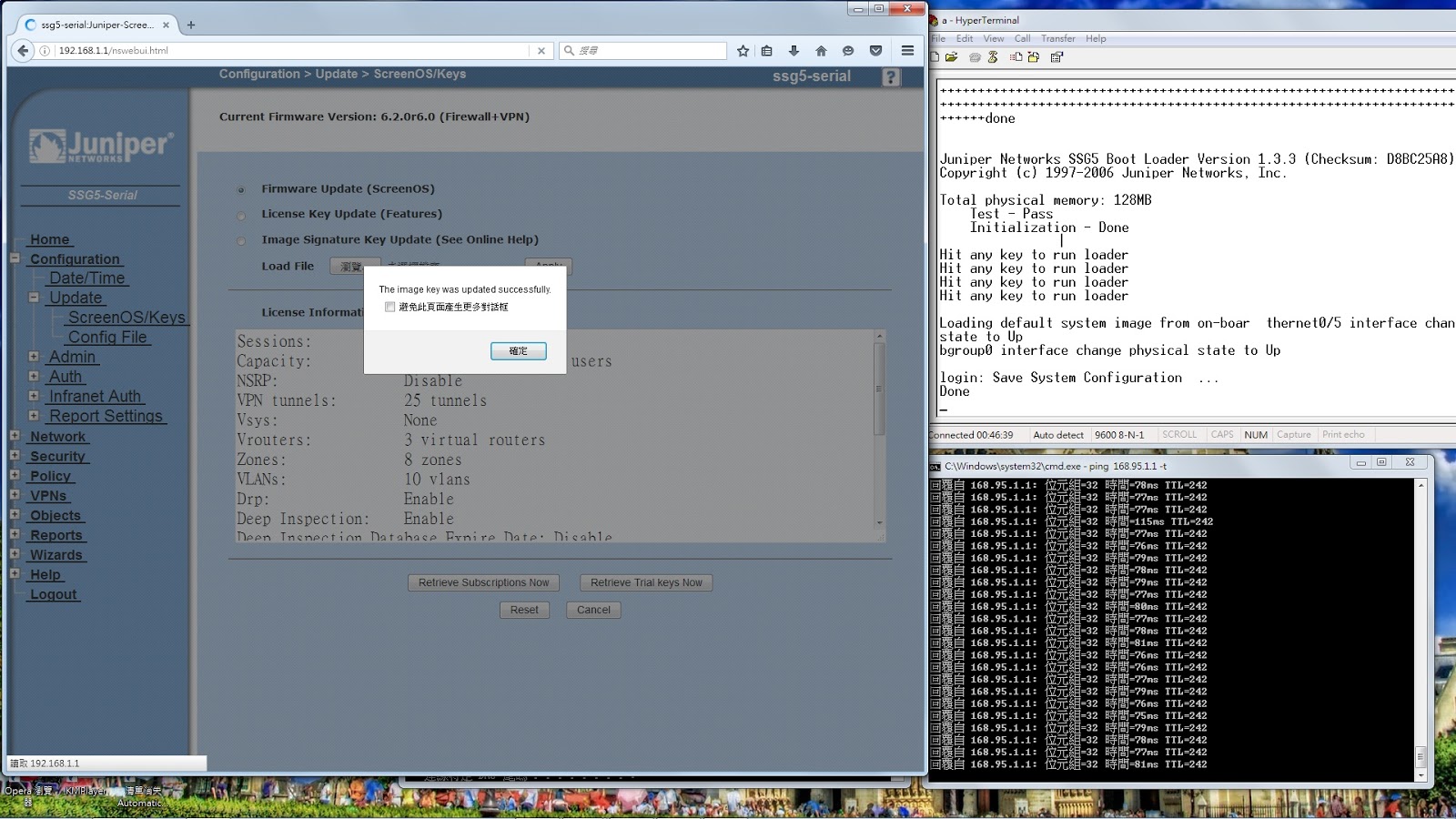Stop page loading with the X button
This screenshot has width=1456, height=819.
[x=541, y=51]
